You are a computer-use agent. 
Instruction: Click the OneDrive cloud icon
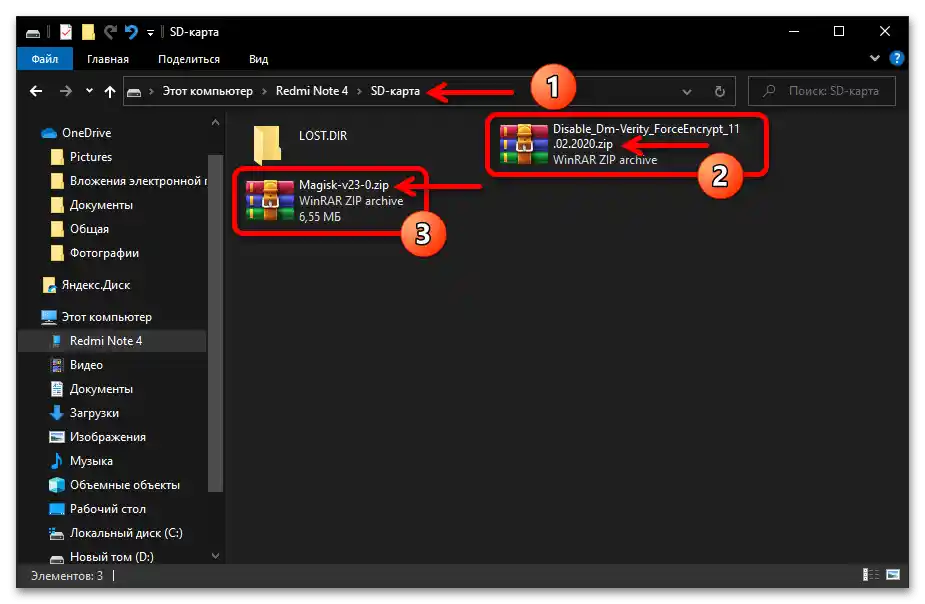[x=49, y=133]
